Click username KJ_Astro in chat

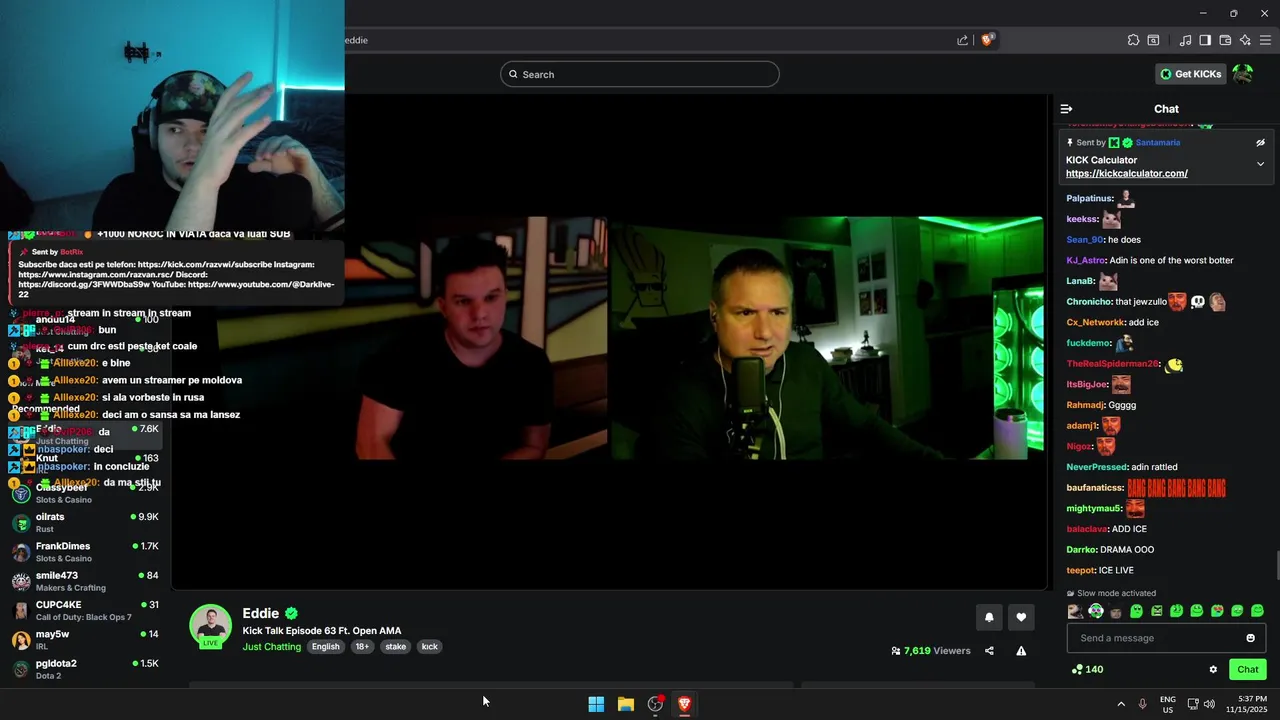click(1086, 261)
